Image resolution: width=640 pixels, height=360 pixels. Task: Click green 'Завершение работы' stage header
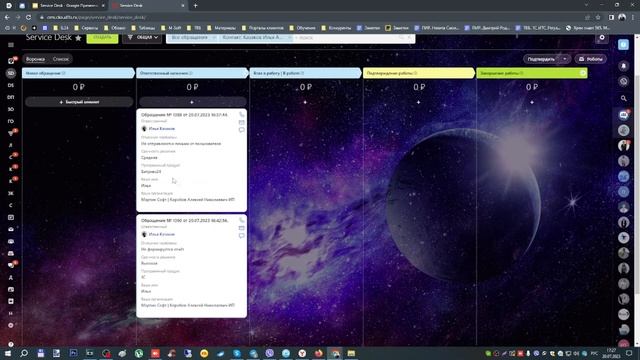tap(532, 73)
